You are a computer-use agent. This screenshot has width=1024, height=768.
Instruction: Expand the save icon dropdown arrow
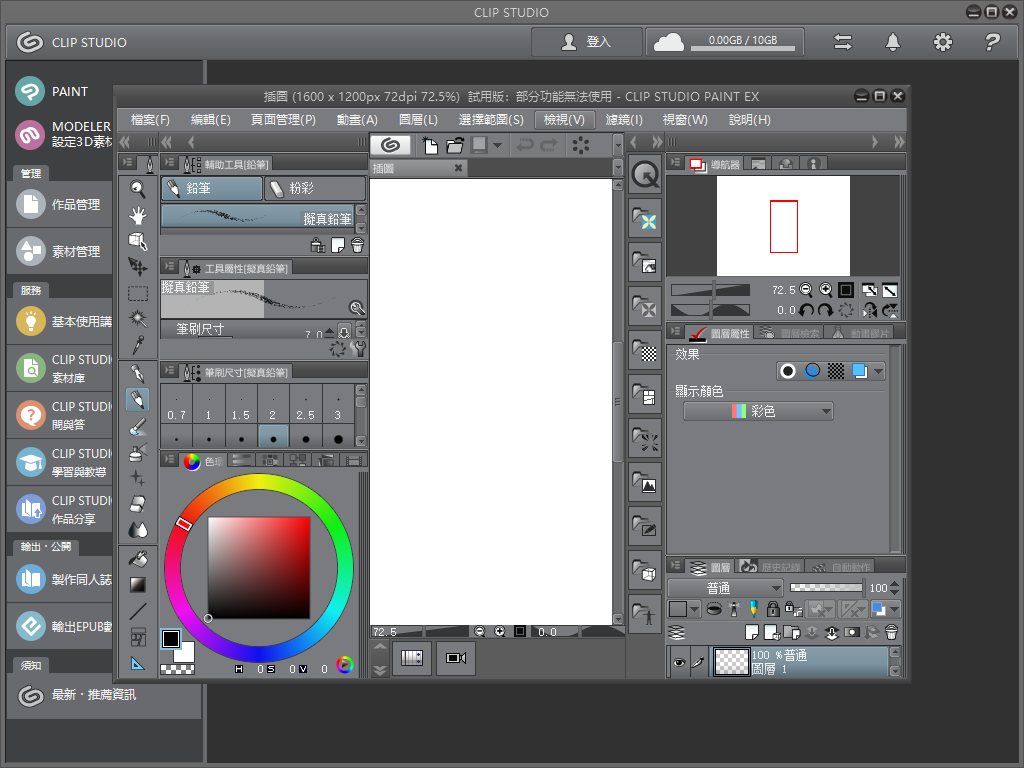click(x=498, y=145)
